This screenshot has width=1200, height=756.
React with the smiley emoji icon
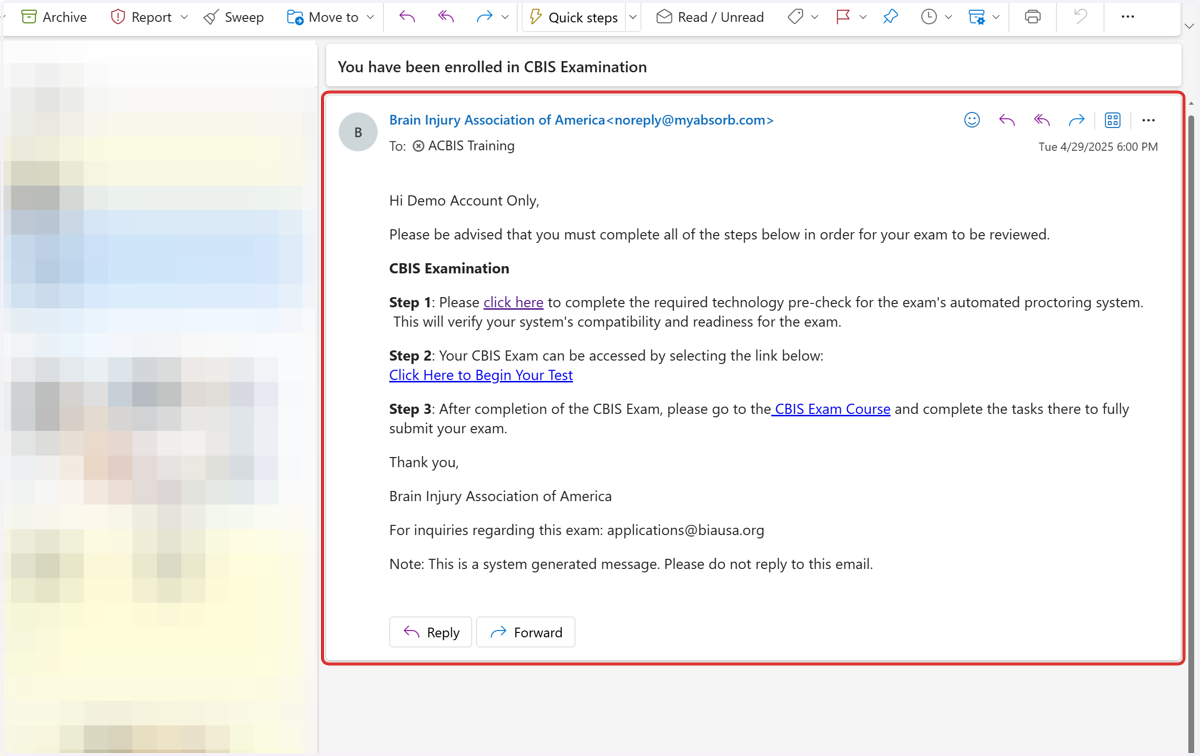972,120
